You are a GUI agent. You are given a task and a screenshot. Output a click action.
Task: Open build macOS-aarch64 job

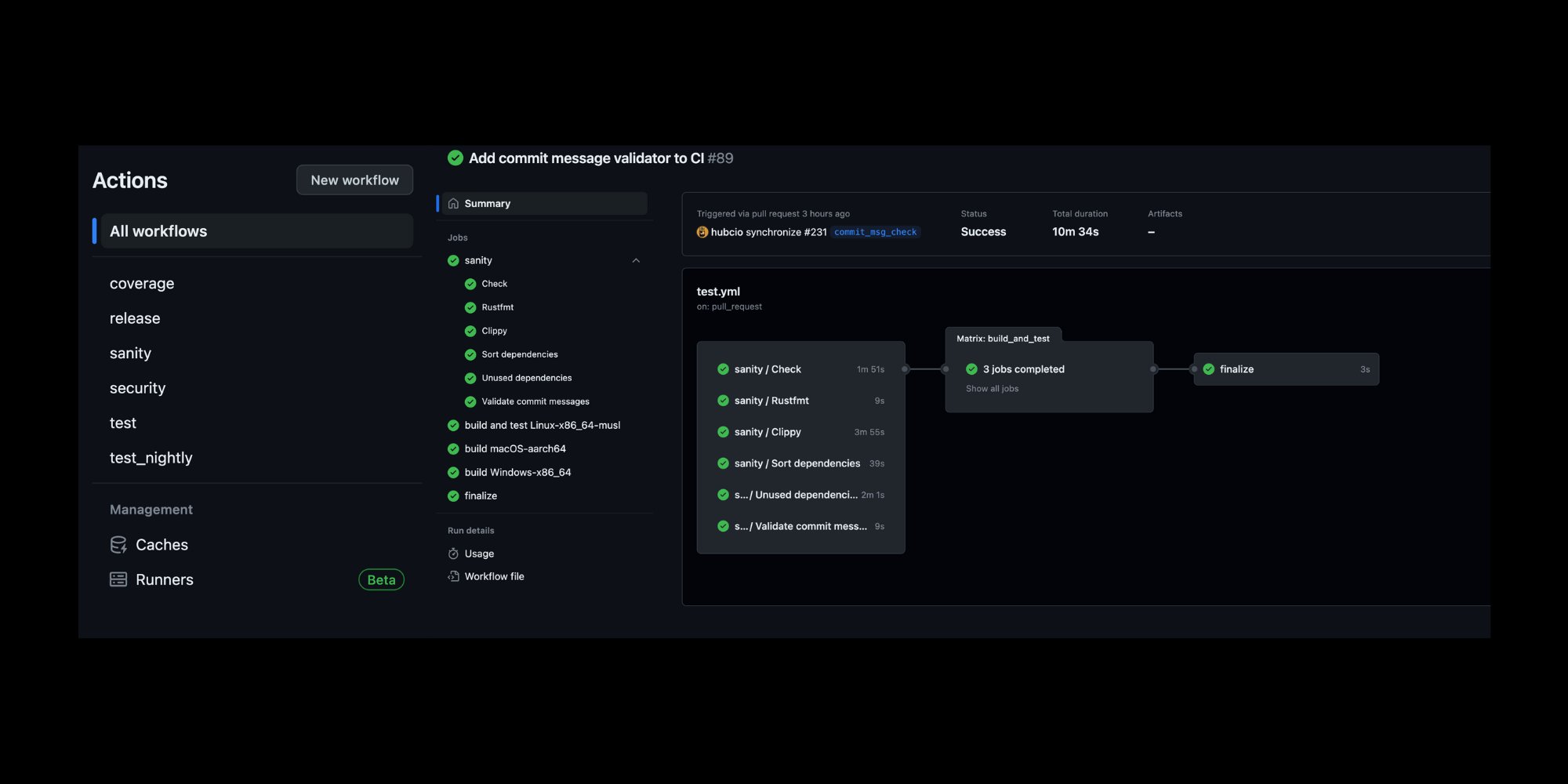514,448
